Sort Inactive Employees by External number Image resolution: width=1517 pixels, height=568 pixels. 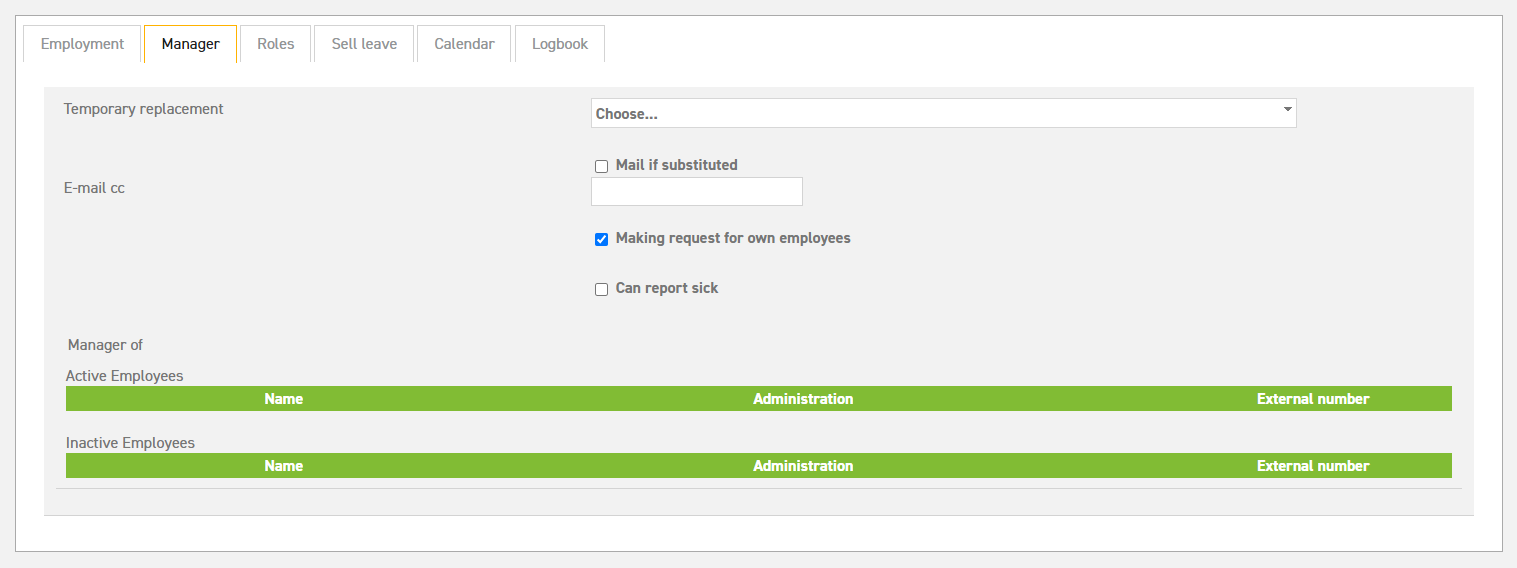(x=1313, y=466)
